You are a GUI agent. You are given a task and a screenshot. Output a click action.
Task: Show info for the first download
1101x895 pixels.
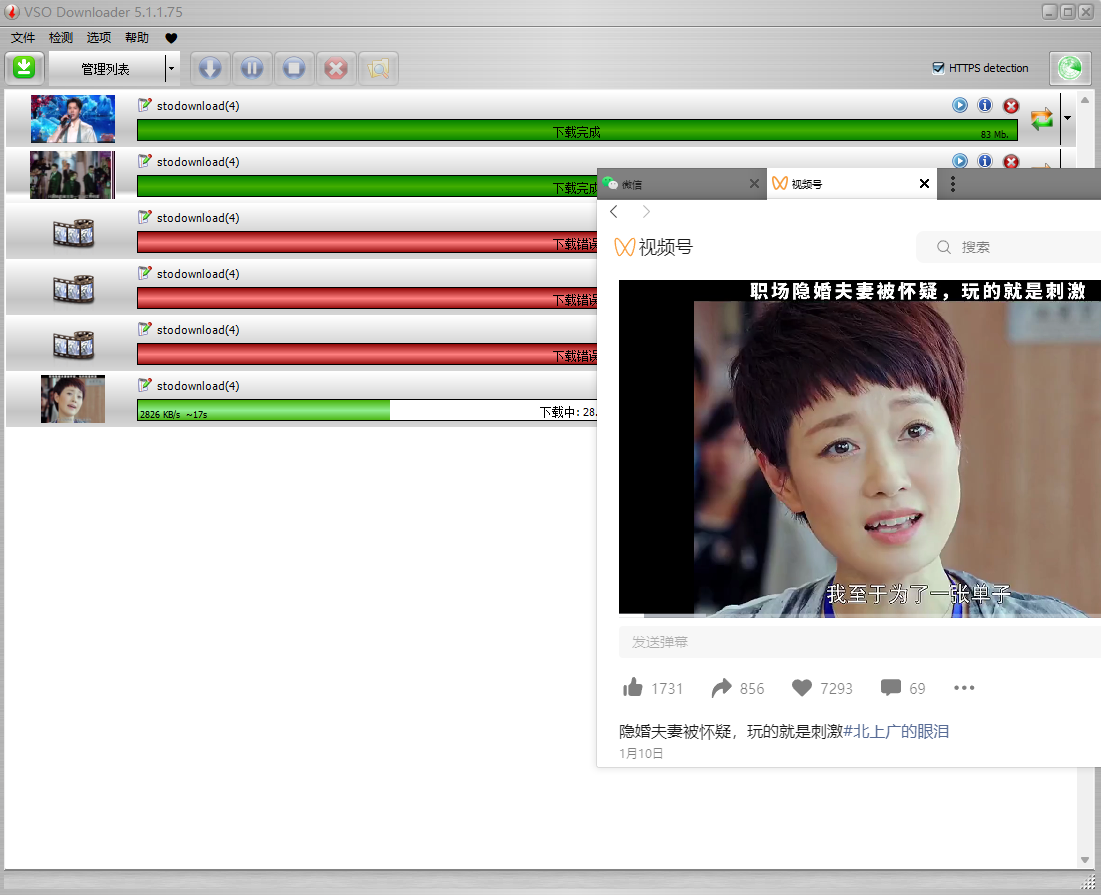click(x=985, y=105)
